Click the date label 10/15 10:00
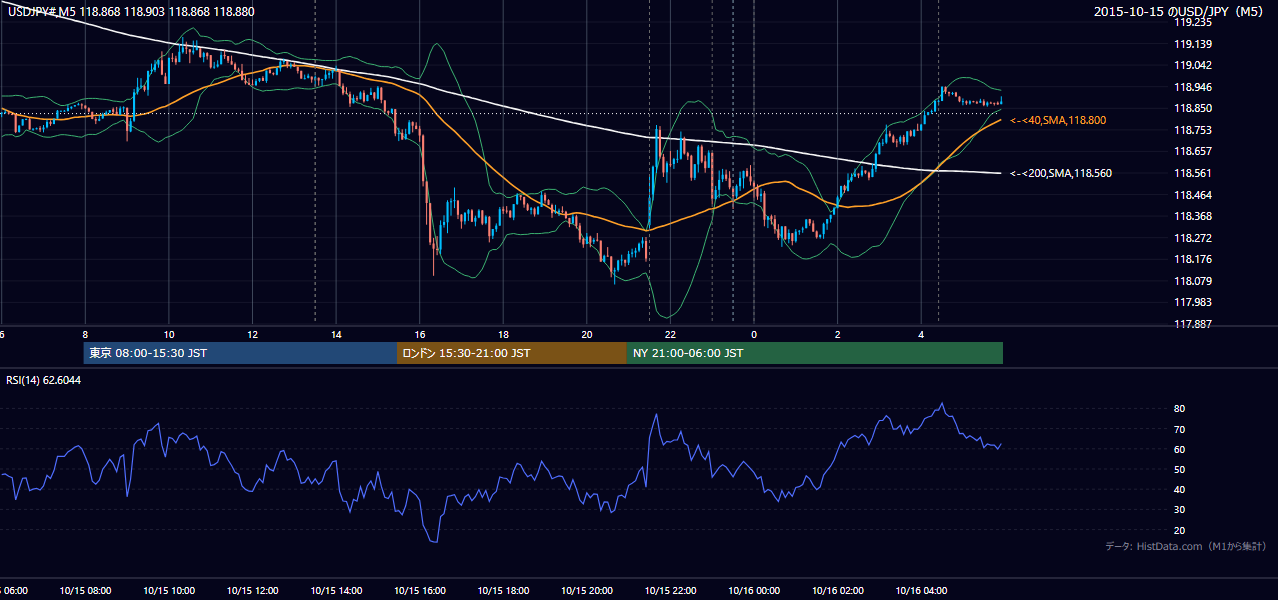Screen dimensions: 1278x600 pos(169,591)
